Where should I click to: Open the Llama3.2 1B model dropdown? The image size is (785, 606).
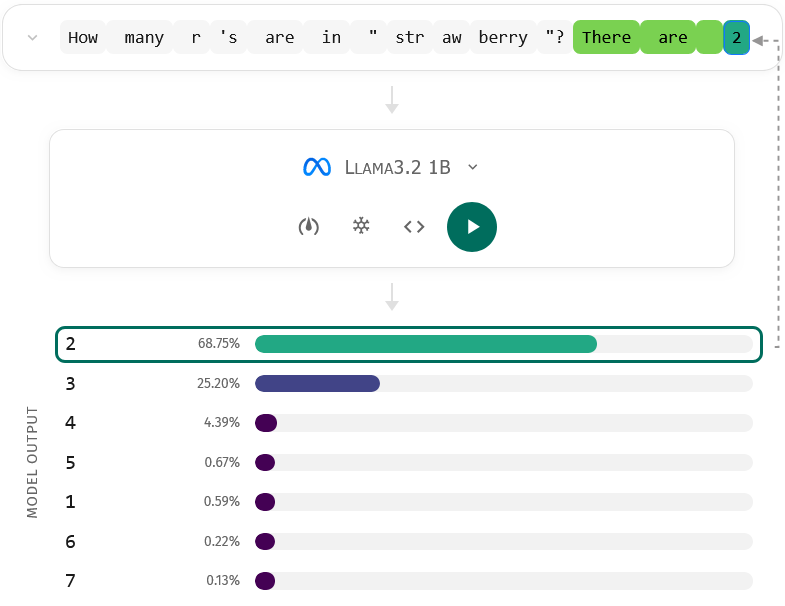[473, 167]
